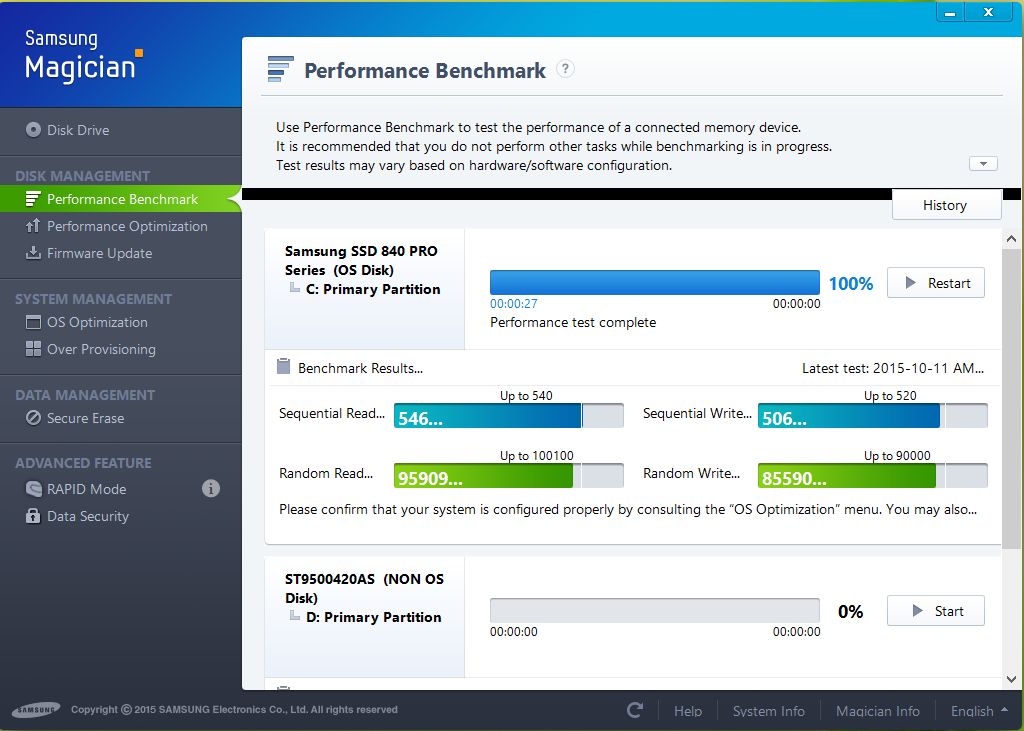The image size is (1024, 731).
Task: Click the Up to 90000 label
Action: pyautogui.click(x=897, y=456)
